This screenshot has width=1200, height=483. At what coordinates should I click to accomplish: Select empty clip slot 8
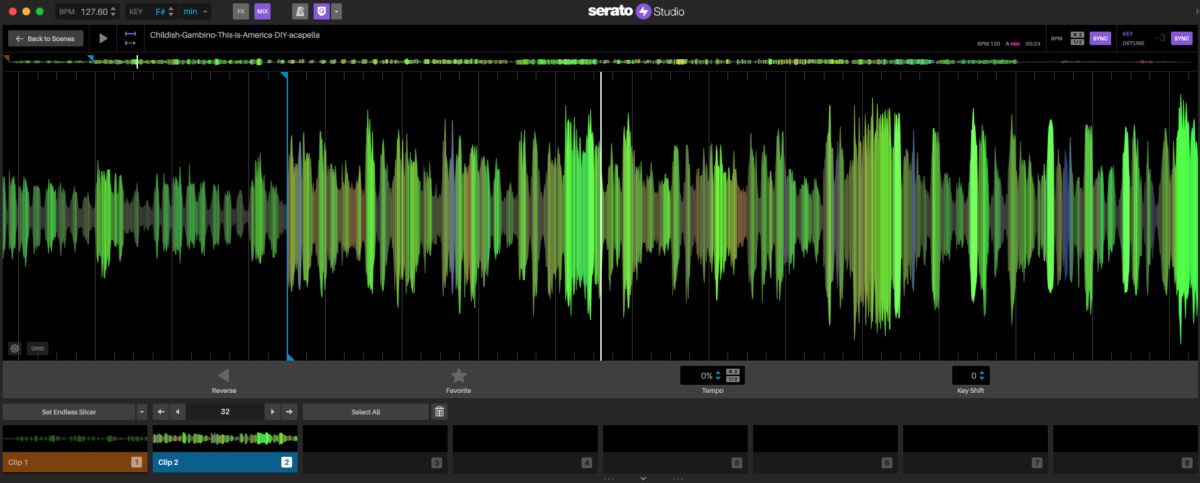tap(1125, 448)
